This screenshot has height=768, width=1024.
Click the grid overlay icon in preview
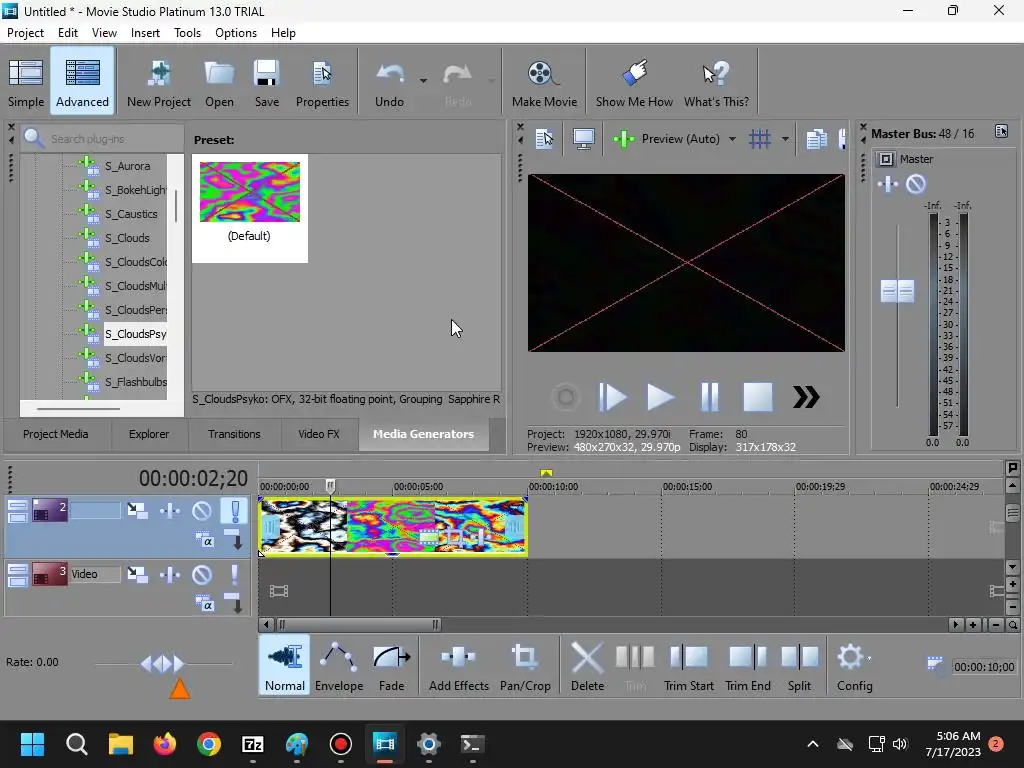(760, 138)
